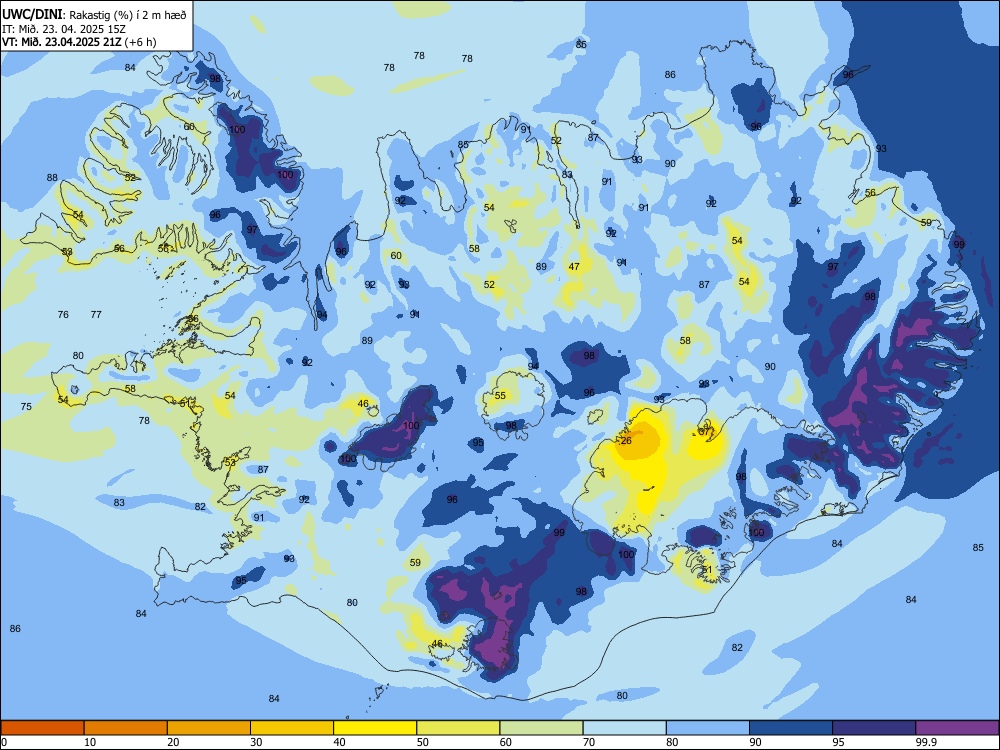Pick the pale yellow 50–60 legend swatch
1000x750 pixels.
point(458,728)
